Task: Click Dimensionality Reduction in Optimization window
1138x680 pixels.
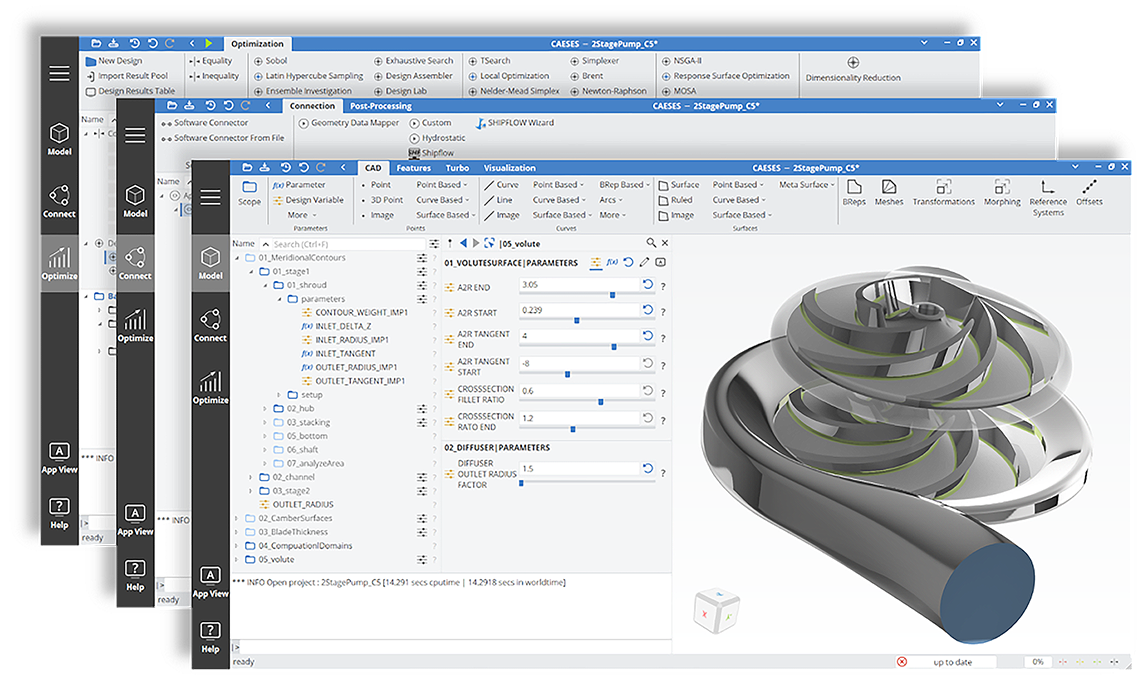Action: click(853, 70)
